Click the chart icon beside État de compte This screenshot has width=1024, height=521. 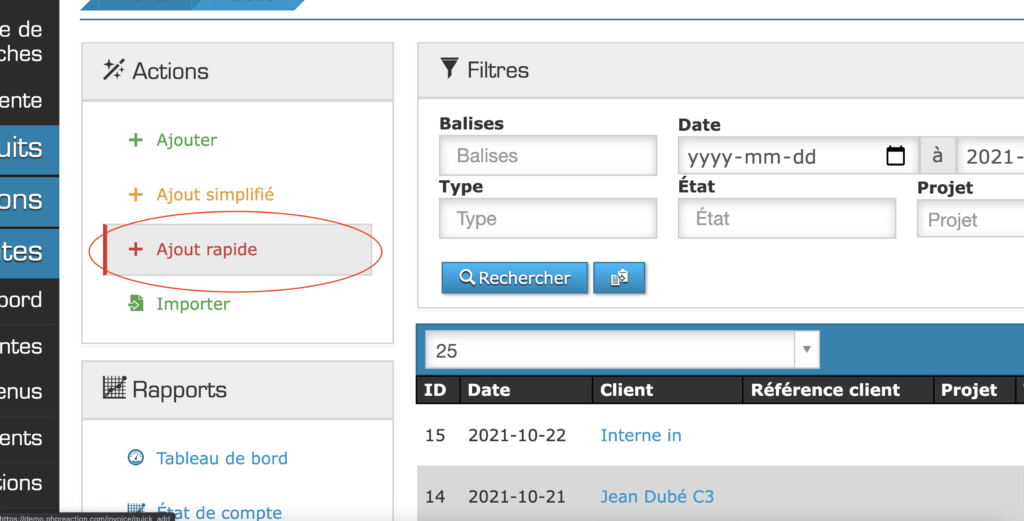point(136,511)
